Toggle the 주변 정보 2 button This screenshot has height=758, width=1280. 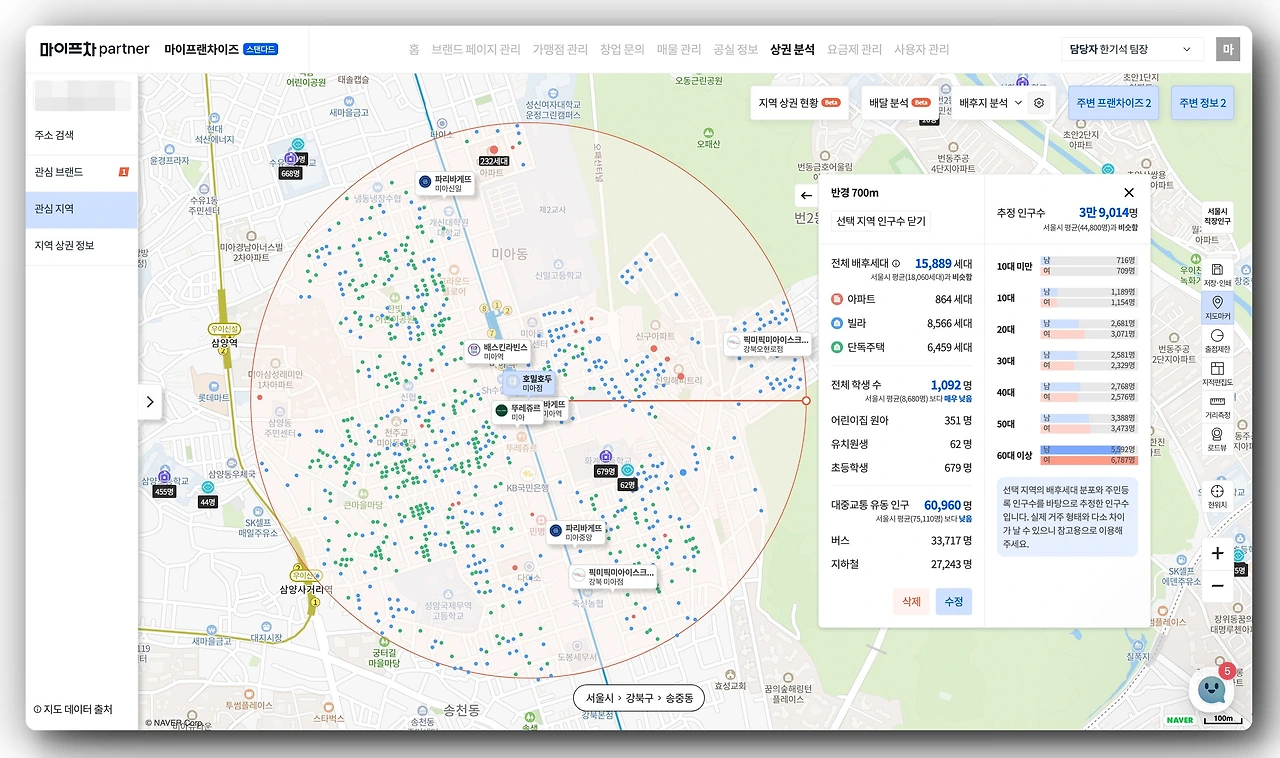pos(1202,103)
